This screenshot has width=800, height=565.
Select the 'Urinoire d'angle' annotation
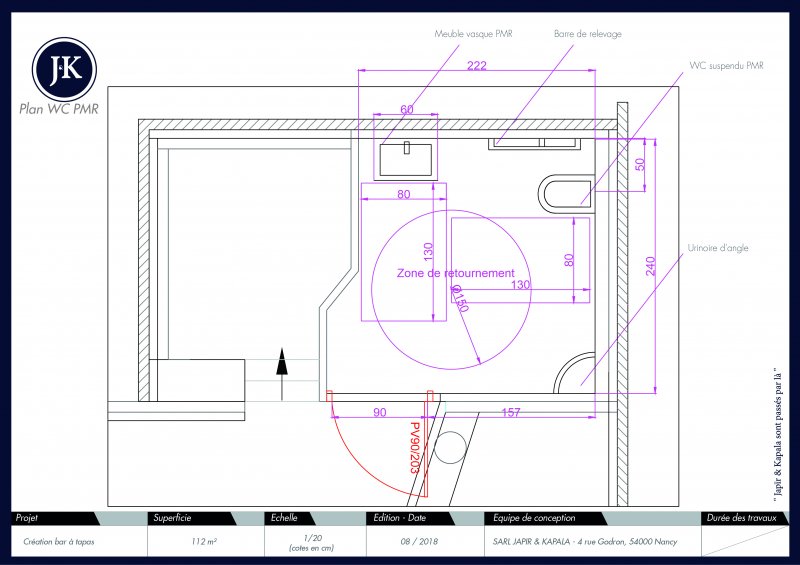[718, 248]
